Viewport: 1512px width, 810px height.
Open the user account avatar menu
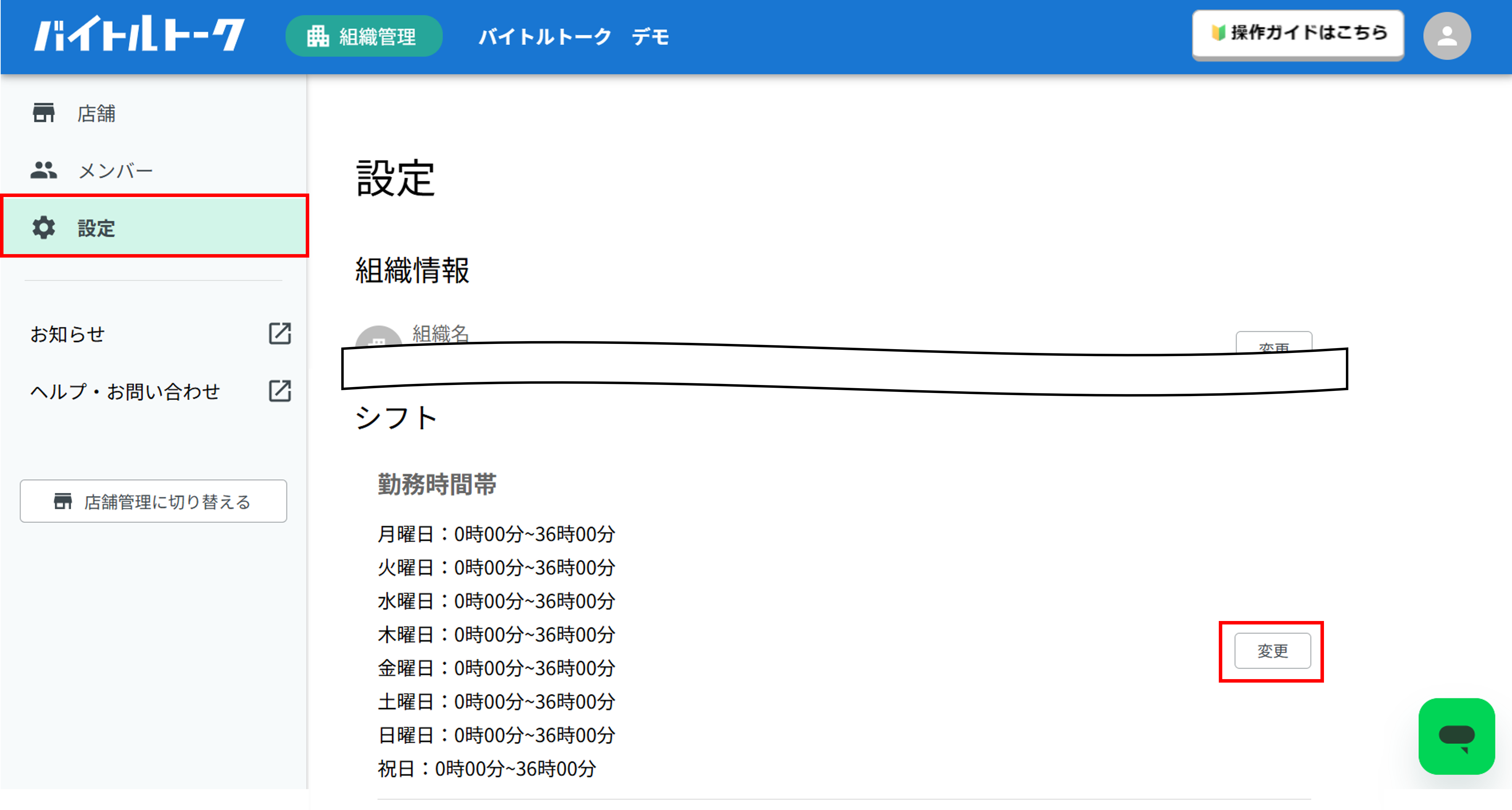click(1447, 36)
